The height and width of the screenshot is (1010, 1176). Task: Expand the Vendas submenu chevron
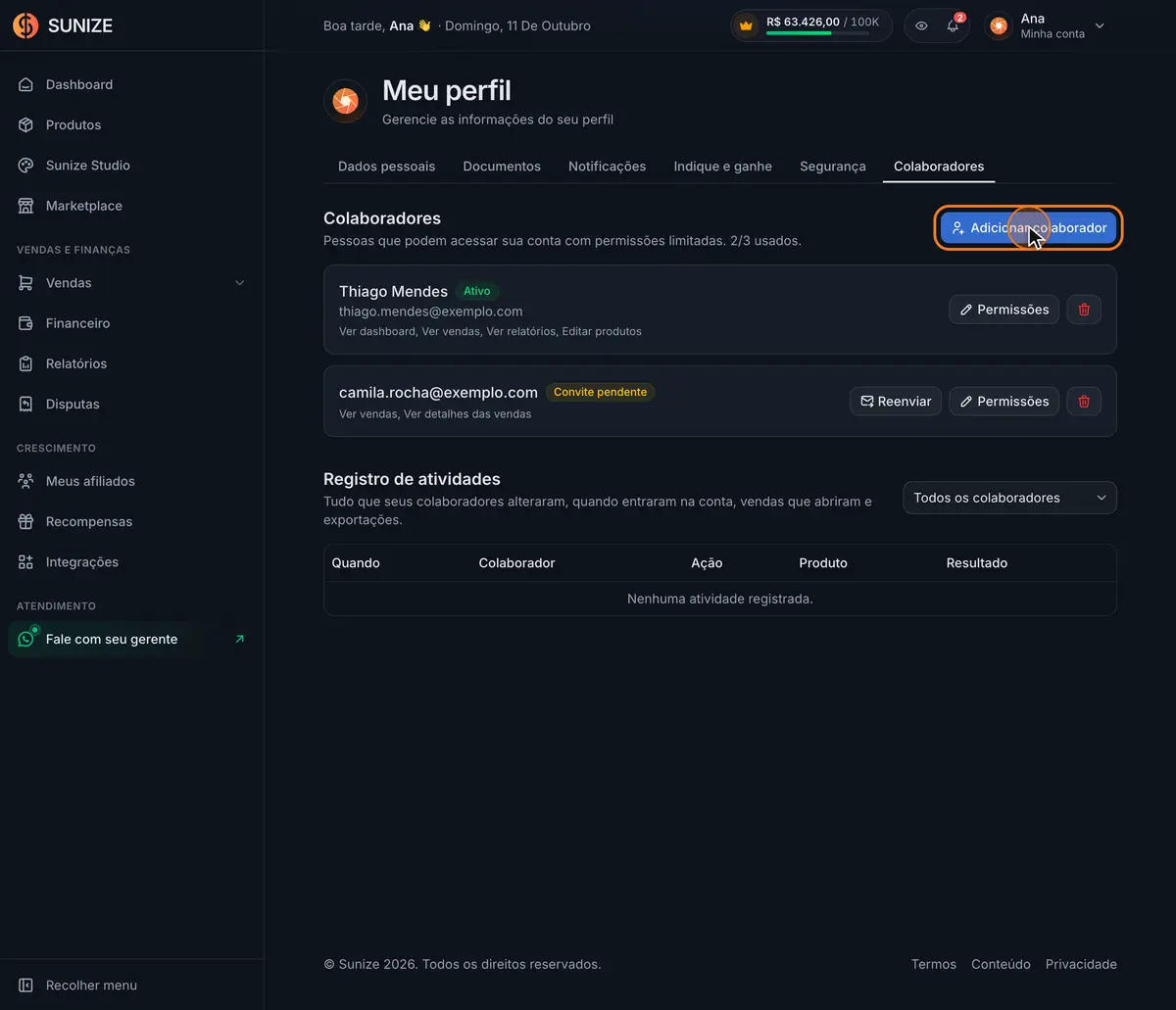(x=240, y=283)
